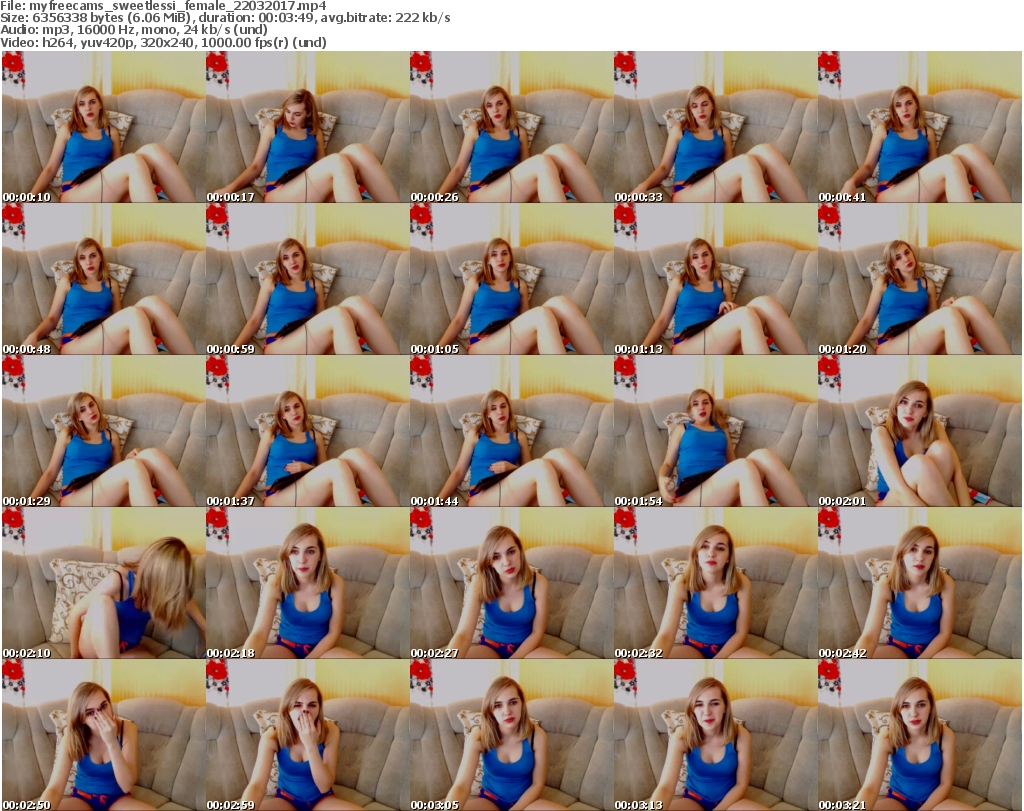The width and height of the screenshot is (1024, 811).
Task: Click the Video line showing h264 320x240
Action: coord(163,42)
